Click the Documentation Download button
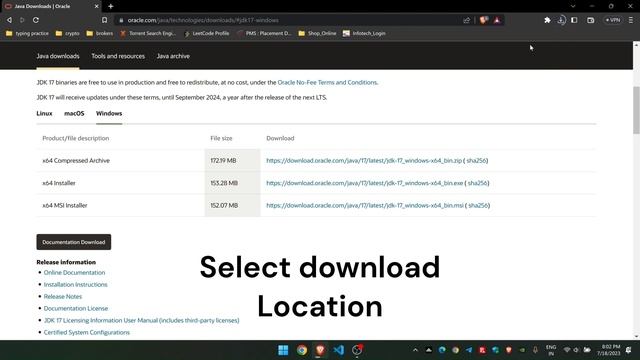 point(73,242)
